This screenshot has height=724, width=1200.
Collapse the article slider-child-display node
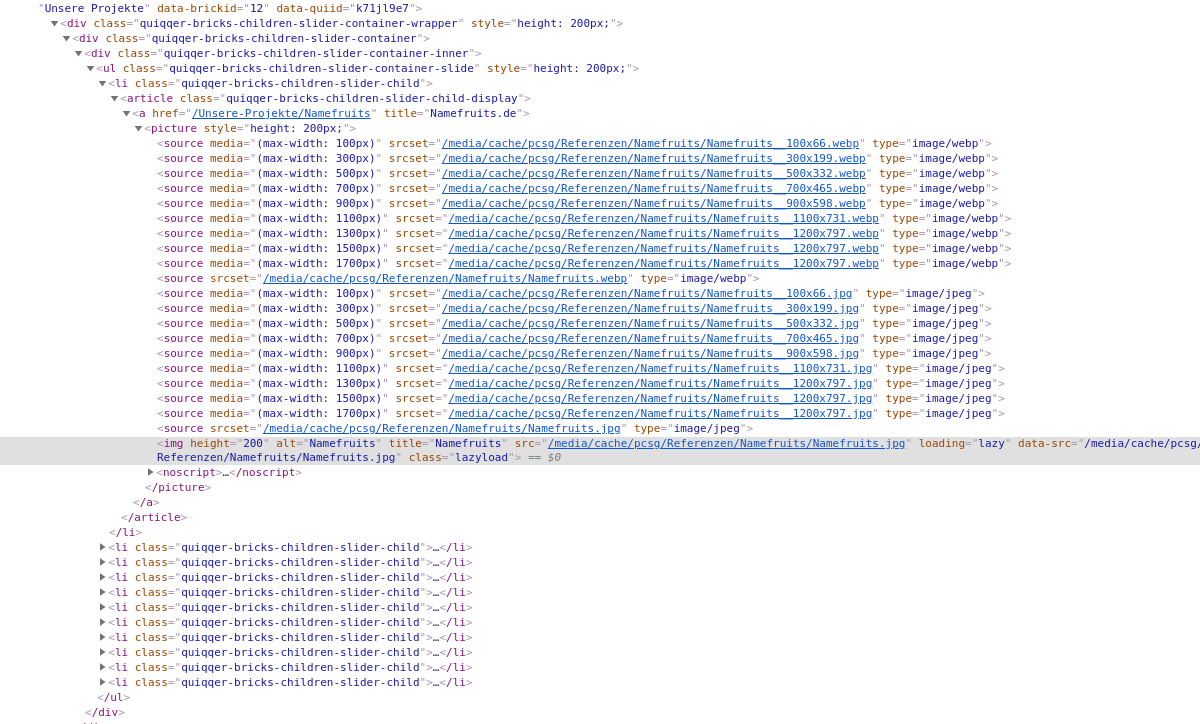click(x=114, y=99)
